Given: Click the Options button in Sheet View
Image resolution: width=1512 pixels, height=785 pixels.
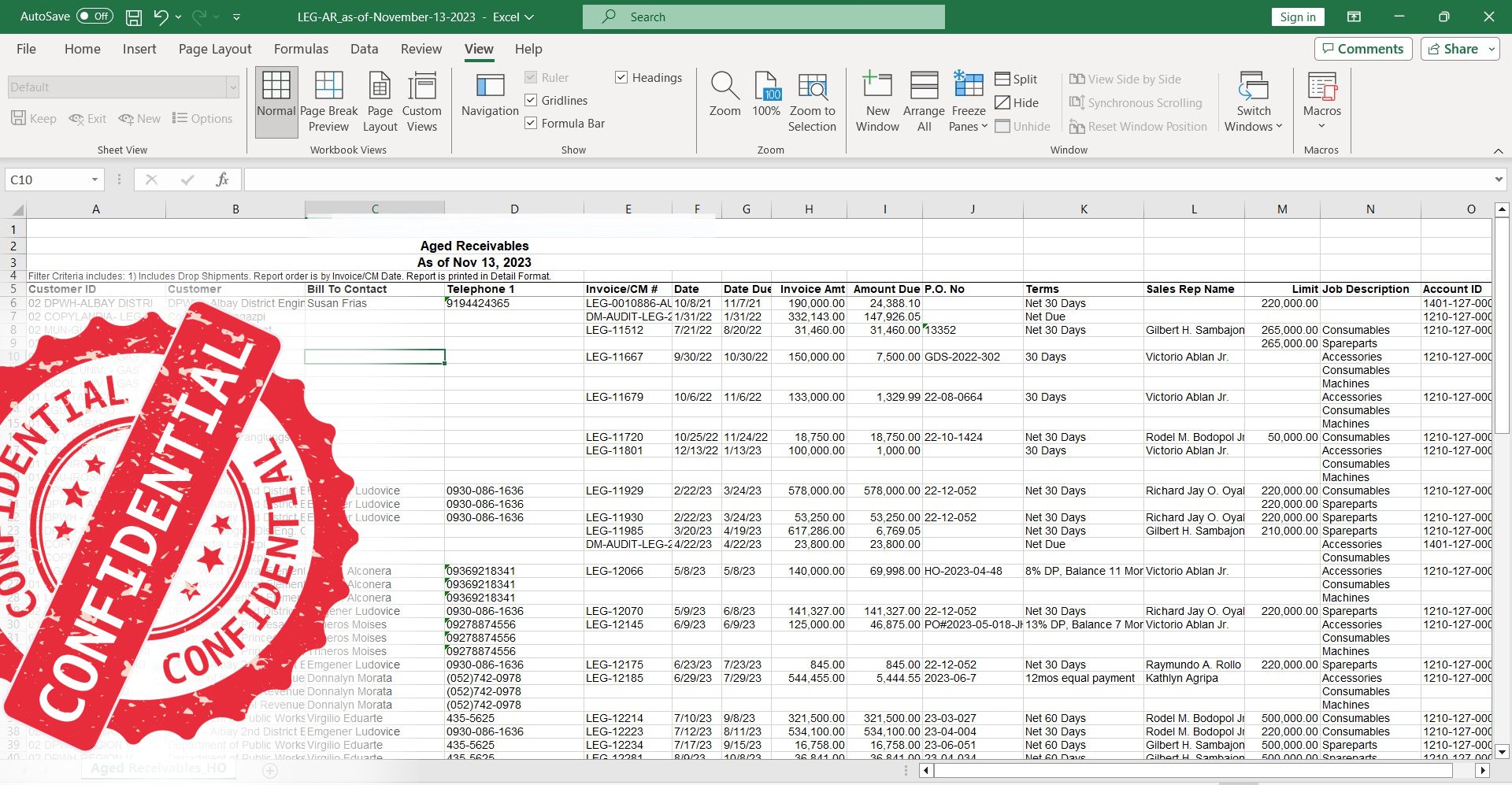Looking at the screenshot, I should point(202,118).
